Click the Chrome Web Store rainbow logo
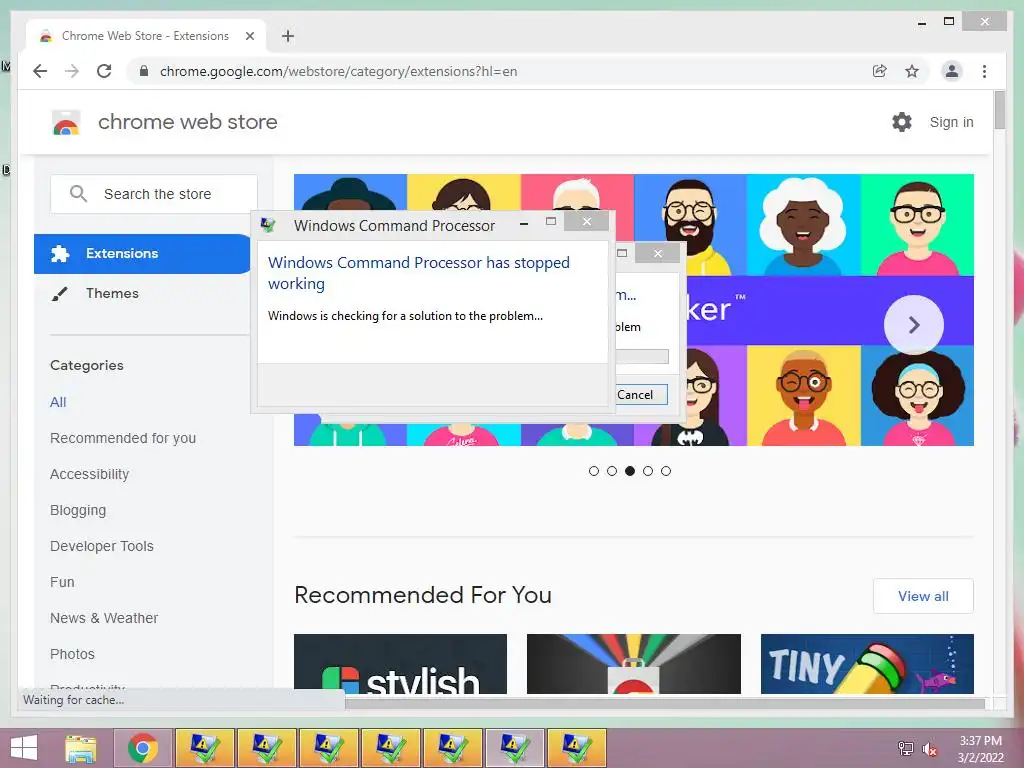 [x=66, y=122]
